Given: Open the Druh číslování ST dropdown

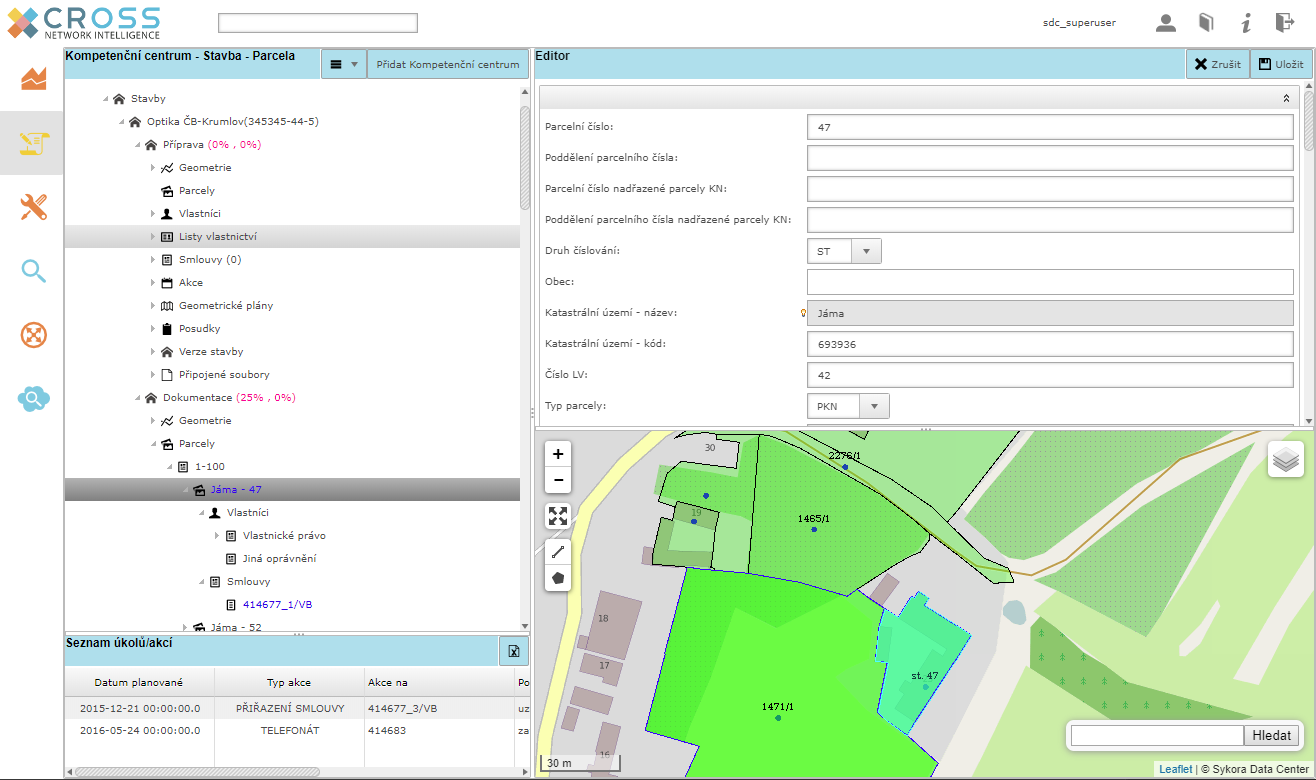Looking at the screenshot, I should (x=866, y=251).
